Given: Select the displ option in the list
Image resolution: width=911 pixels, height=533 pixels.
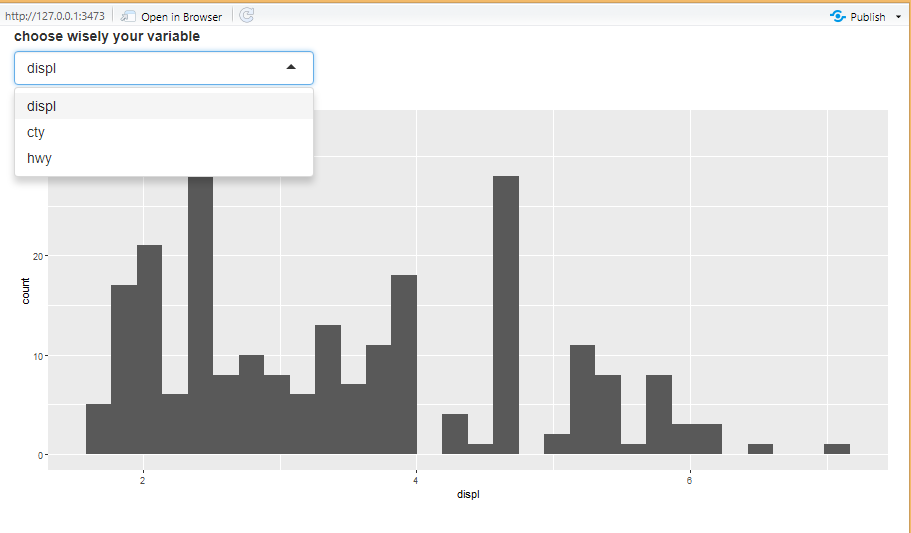Looking at the screenshot, I should click(x=42, y=106).
